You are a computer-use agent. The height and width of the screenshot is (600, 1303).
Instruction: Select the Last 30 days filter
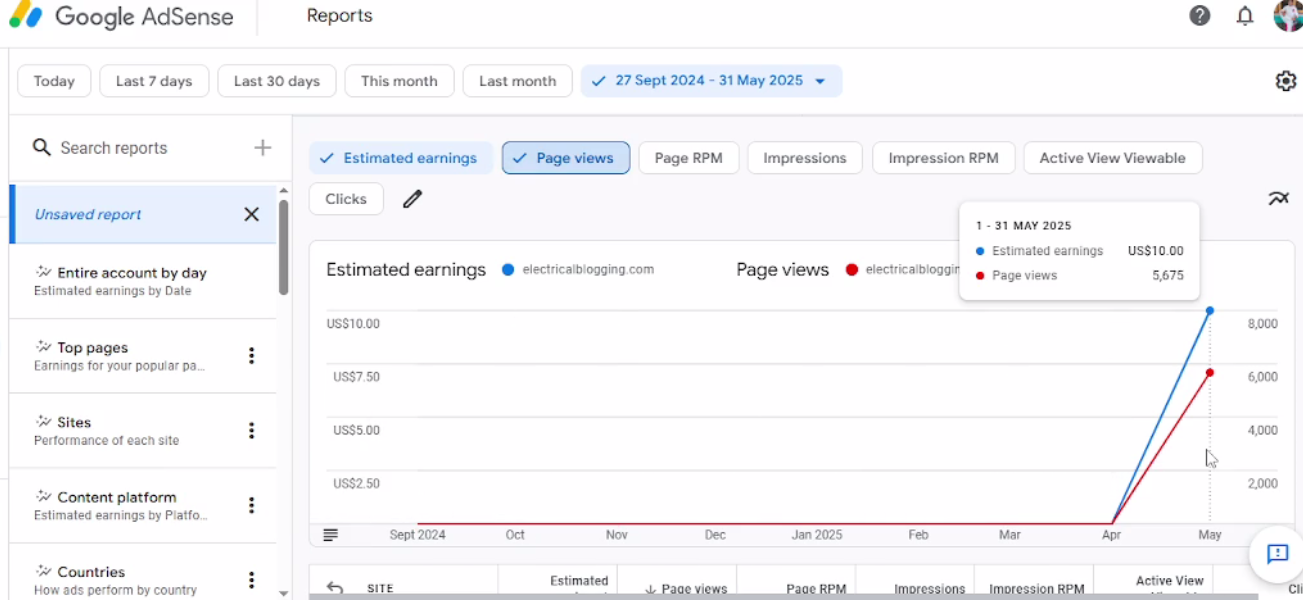click(277, 81)
